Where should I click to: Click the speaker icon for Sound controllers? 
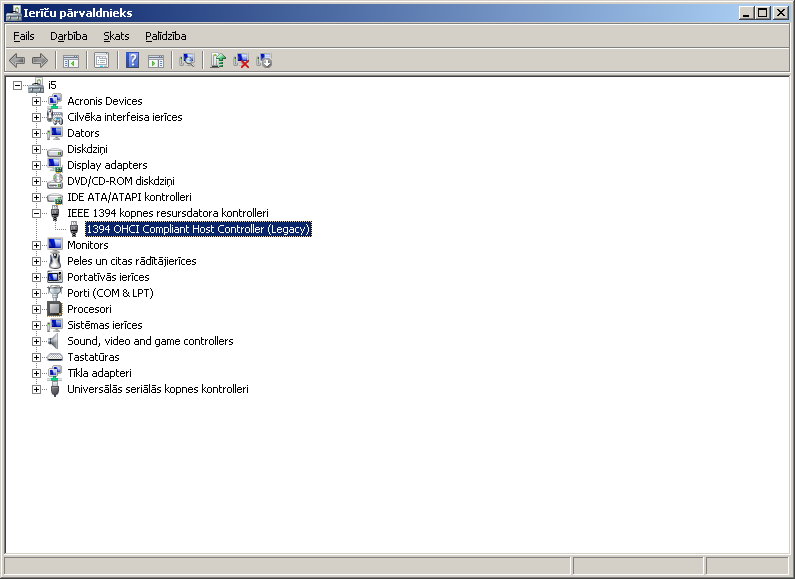(x=54, y=341)
